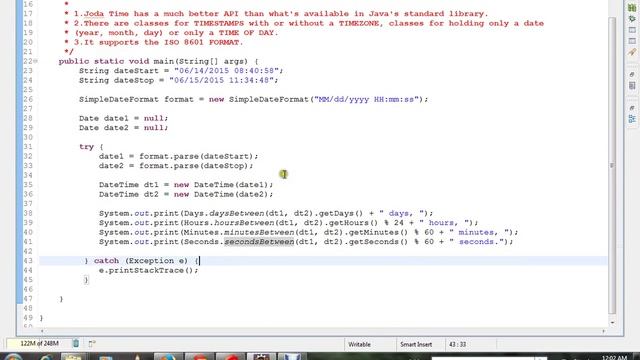This screenshot has height=360, width=640.
Task: Click the pencil-shaped icon in right sidebar
Action: point(632,52)
